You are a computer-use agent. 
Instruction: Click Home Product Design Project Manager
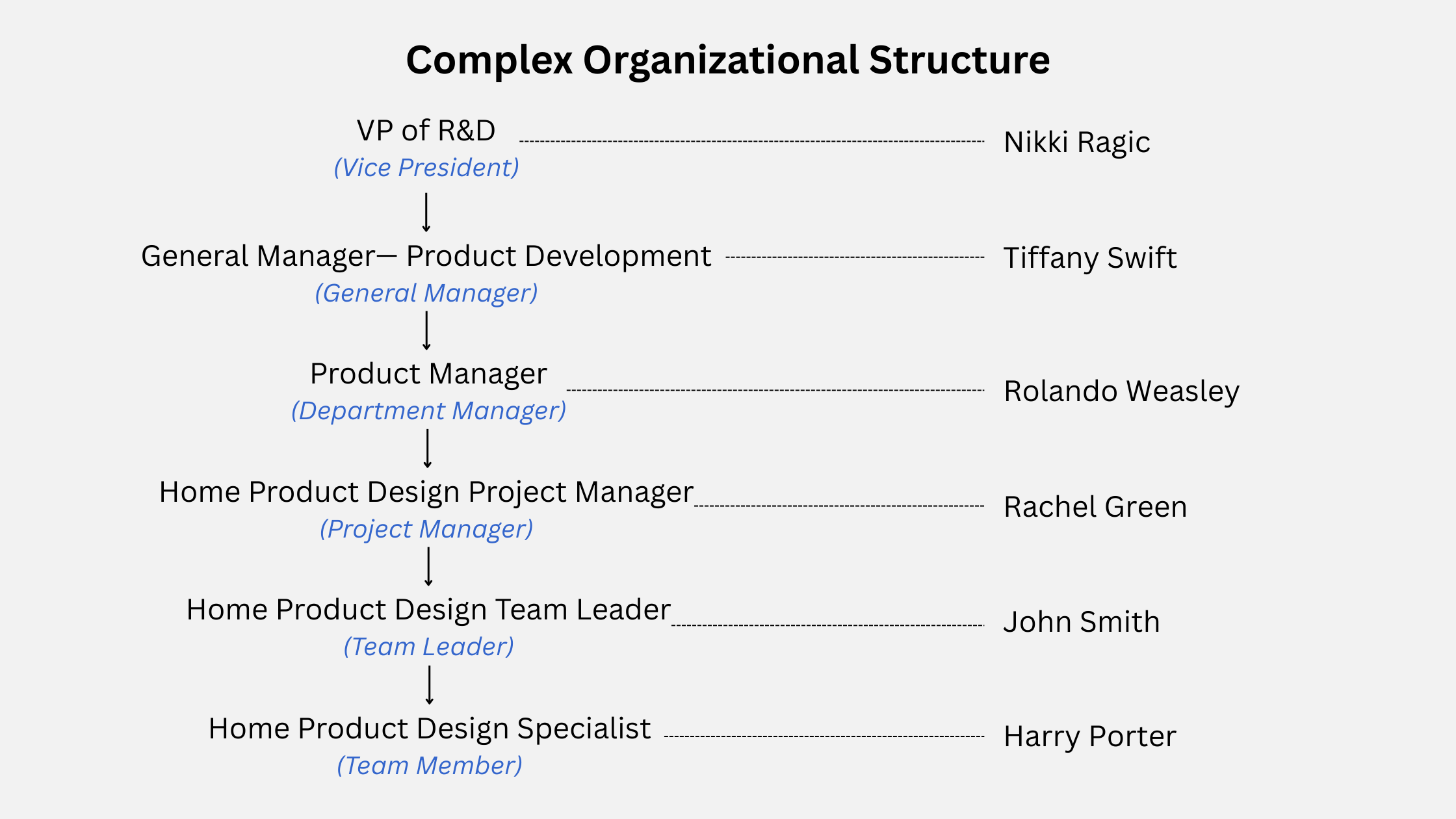[426, 492]
